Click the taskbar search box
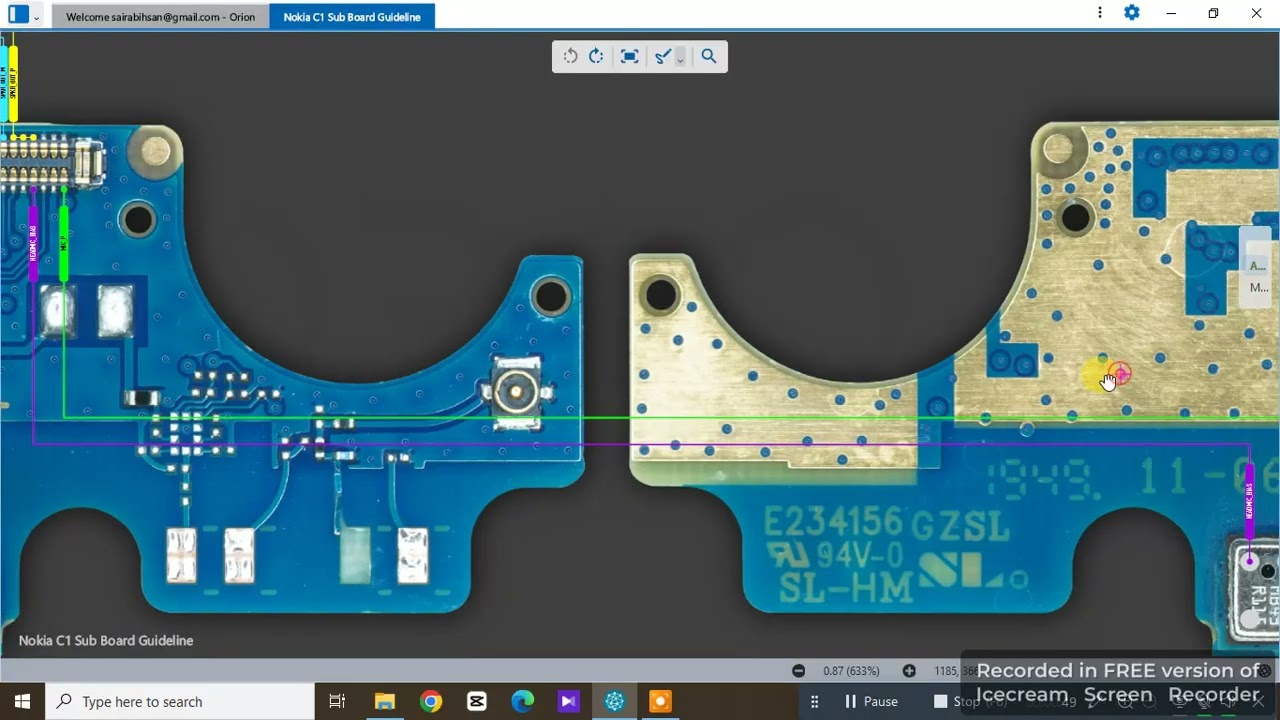This screenshot has height=720, width=1280. (180, 701)
